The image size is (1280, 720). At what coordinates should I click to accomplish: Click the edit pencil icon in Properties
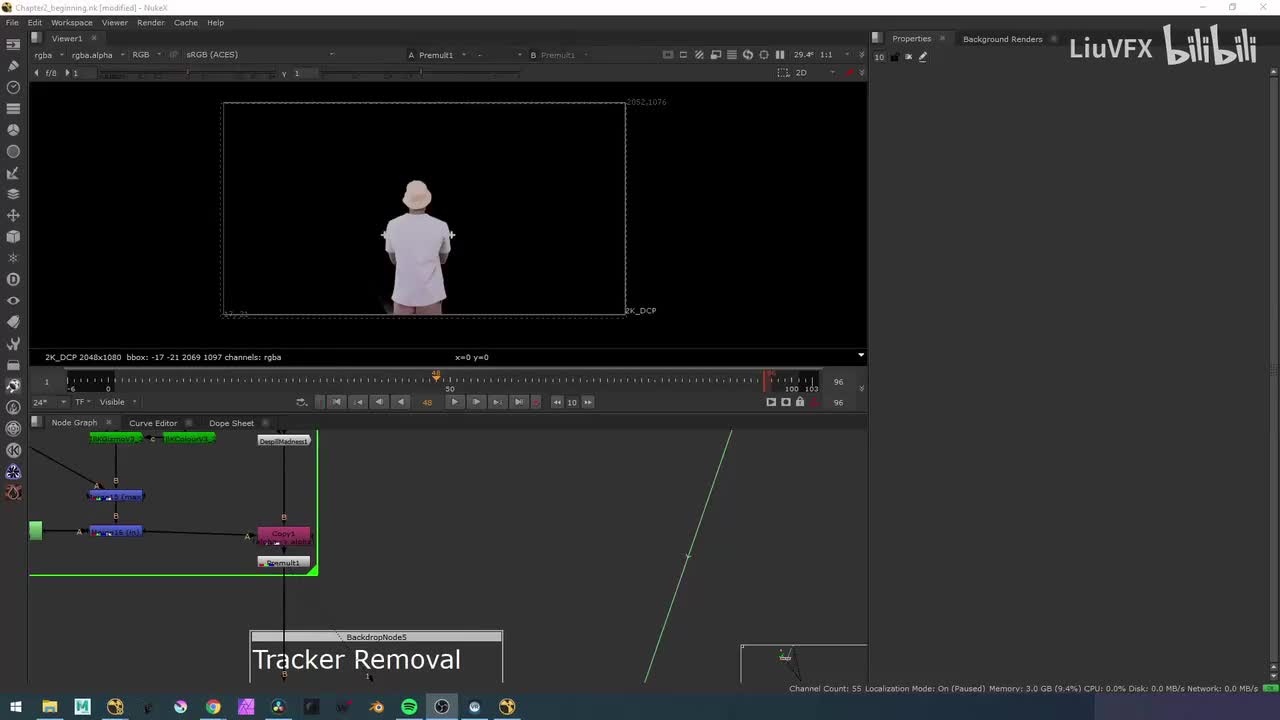[922, 57]
